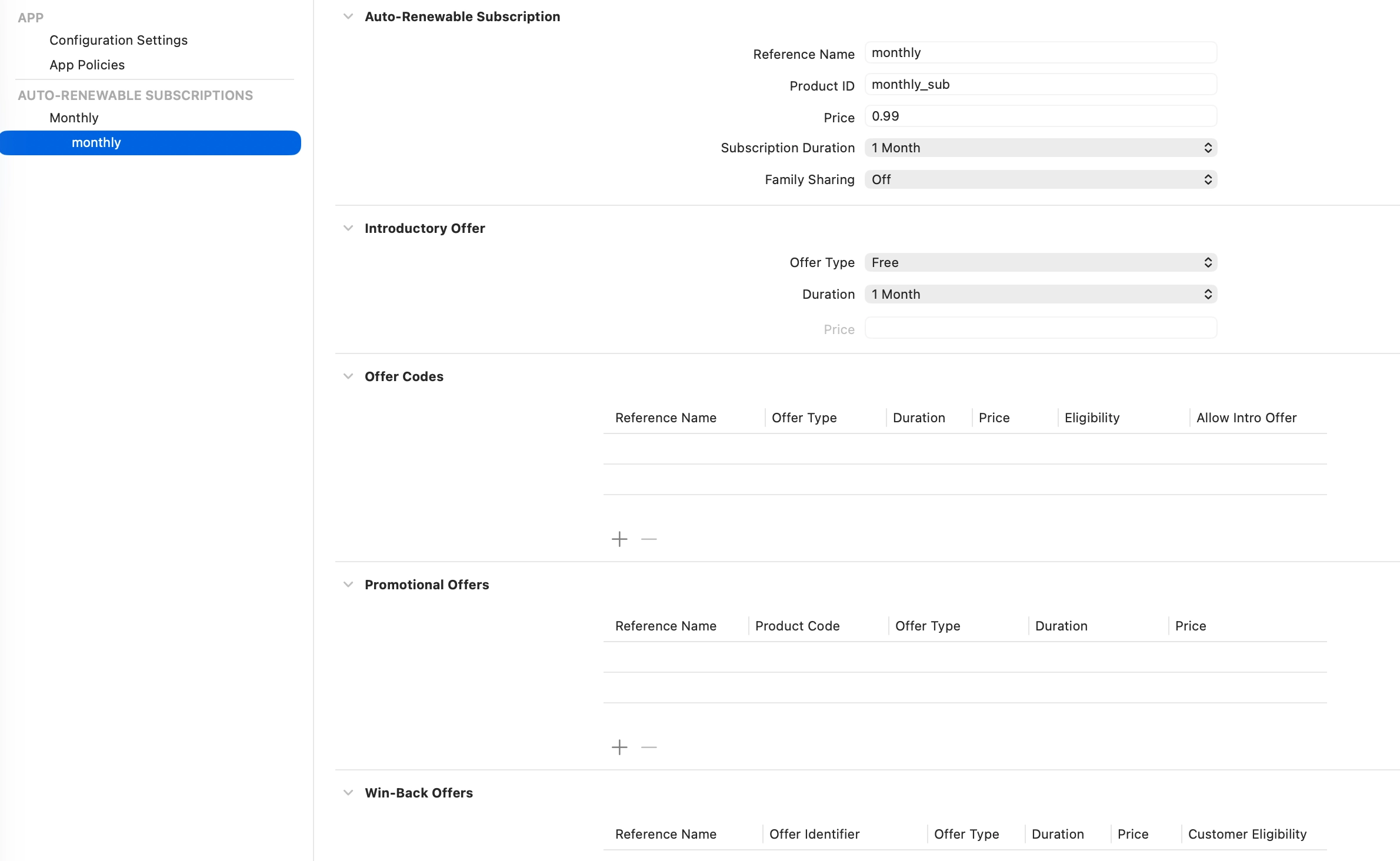This screenshot has width=1400, height=861.
Task: Click the Reference Name text field
Action: (x=1040, y=53)
